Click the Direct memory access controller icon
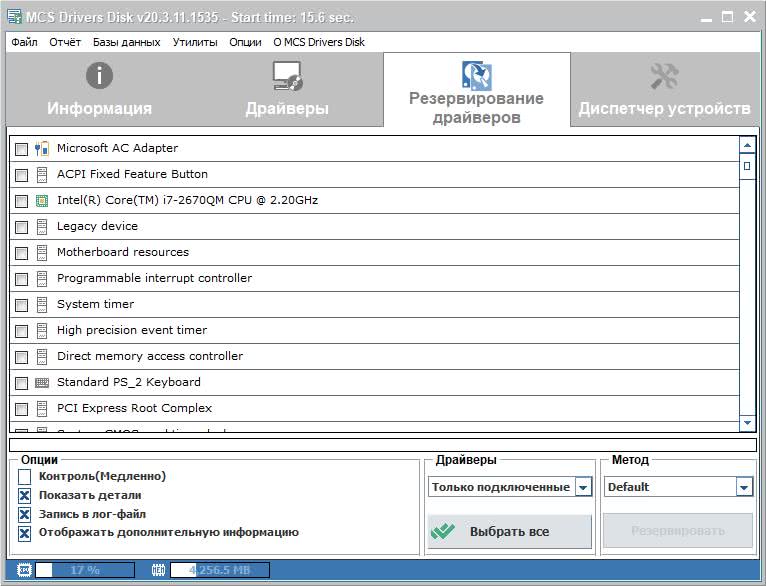The width and height of the screenshot is (766, 586). tap(42, 356)
